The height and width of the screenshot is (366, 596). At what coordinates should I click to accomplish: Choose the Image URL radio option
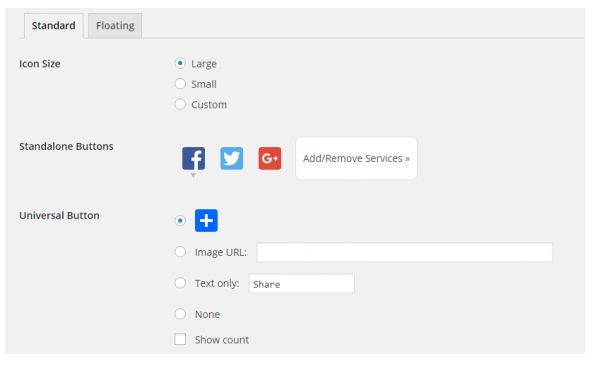tap(180, 252)
